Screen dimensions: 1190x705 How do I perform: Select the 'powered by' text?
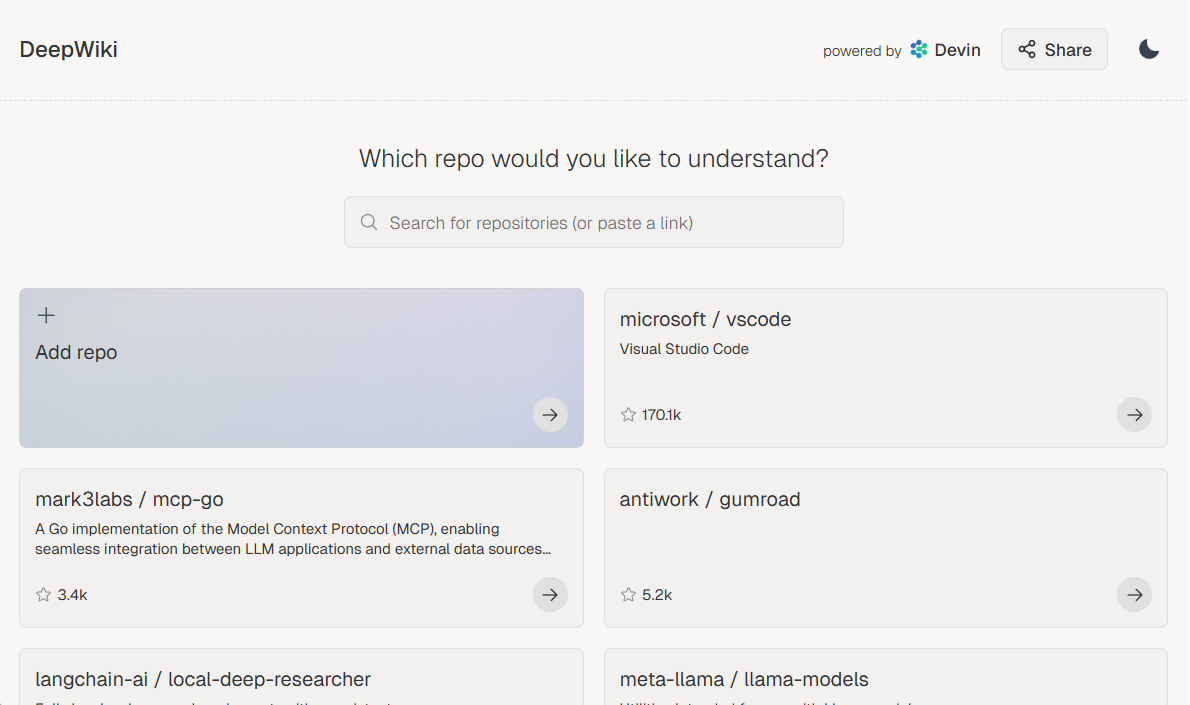[x=862, y=51]
